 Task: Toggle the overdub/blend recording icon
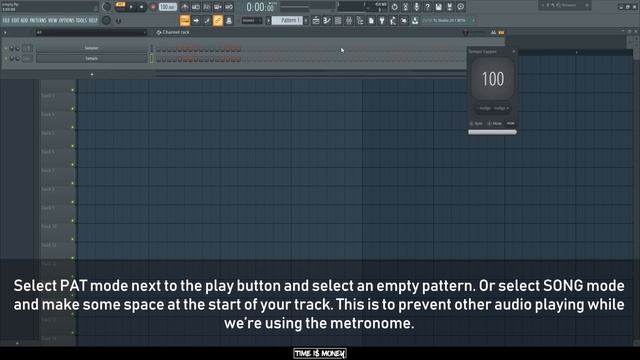pos(218,7)
